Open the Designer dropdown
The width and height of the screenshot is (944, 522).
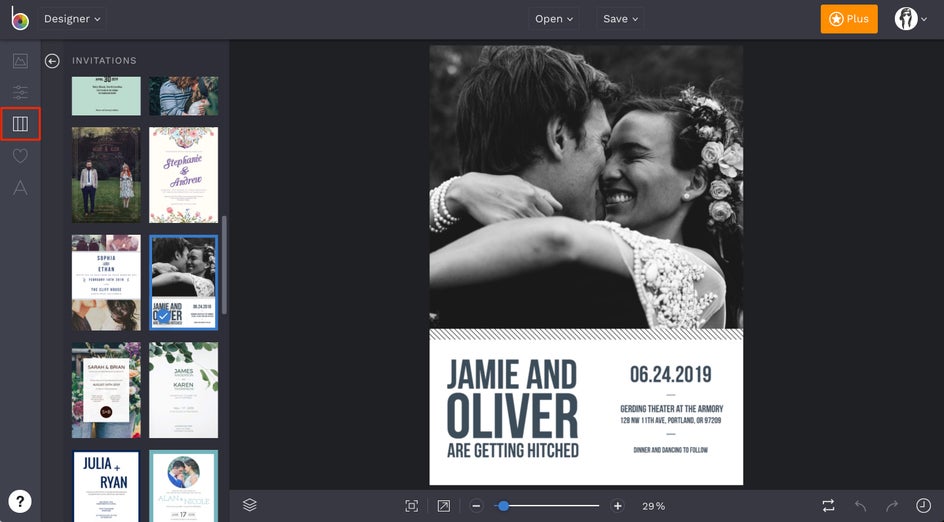point(72,19)
